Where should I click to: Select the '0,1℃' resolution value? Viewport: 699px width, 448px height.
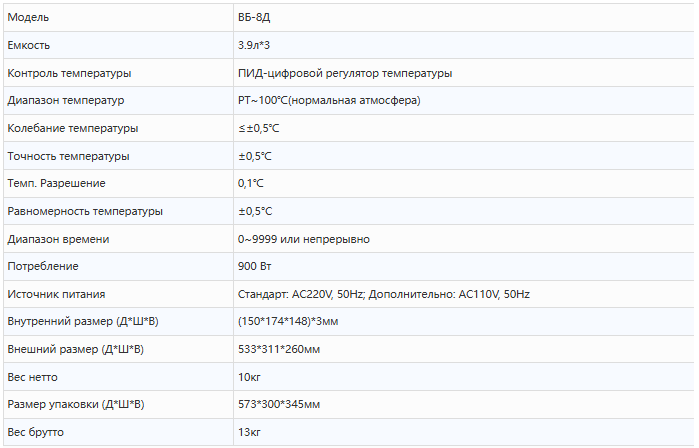pyautogui.click(x=251, y=183)
